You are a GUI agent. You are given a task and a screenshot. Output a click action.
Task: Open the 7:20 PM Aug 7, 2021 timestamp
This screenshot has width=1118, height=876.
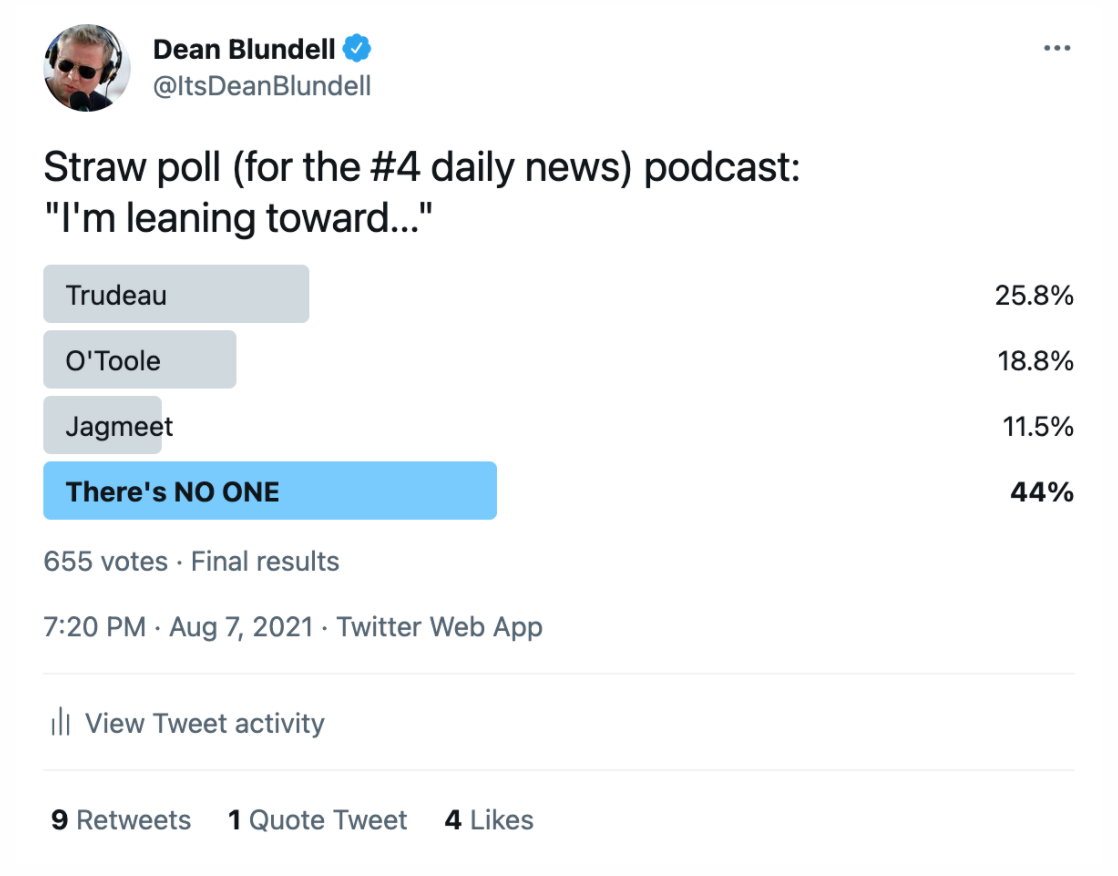(178, 627)
